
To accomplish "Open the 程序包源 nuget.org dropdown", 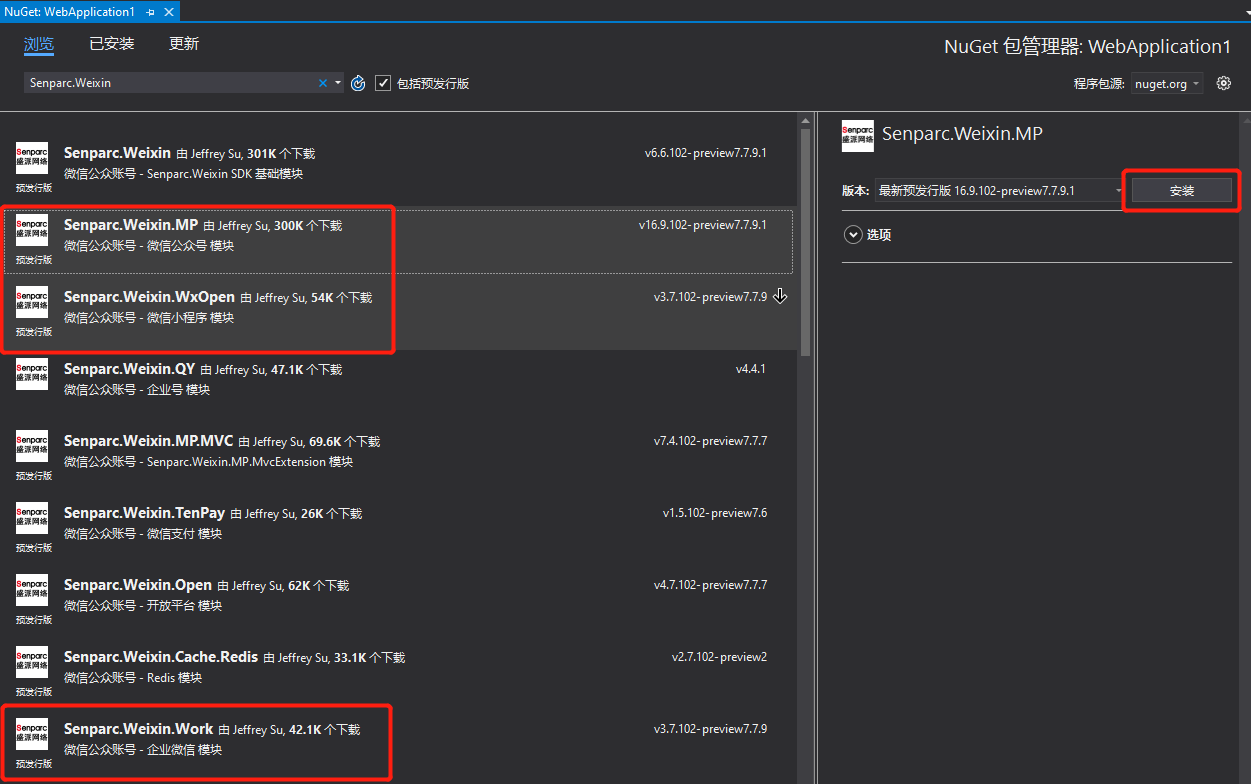I will 1167,84.
